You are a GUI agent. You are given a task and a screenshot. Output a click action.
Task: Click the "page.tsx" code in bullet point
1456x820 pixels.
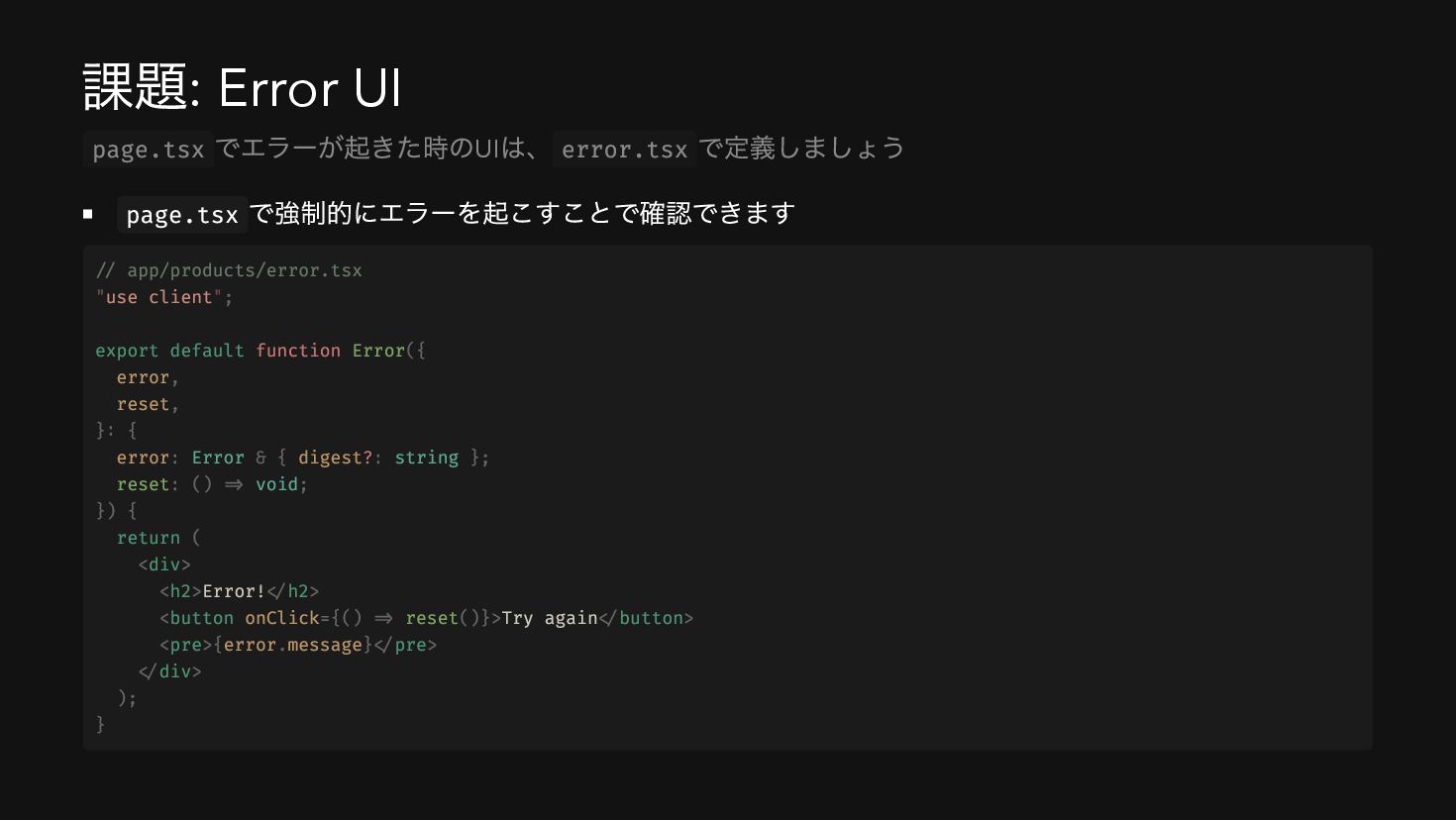[x=182, y=215]
